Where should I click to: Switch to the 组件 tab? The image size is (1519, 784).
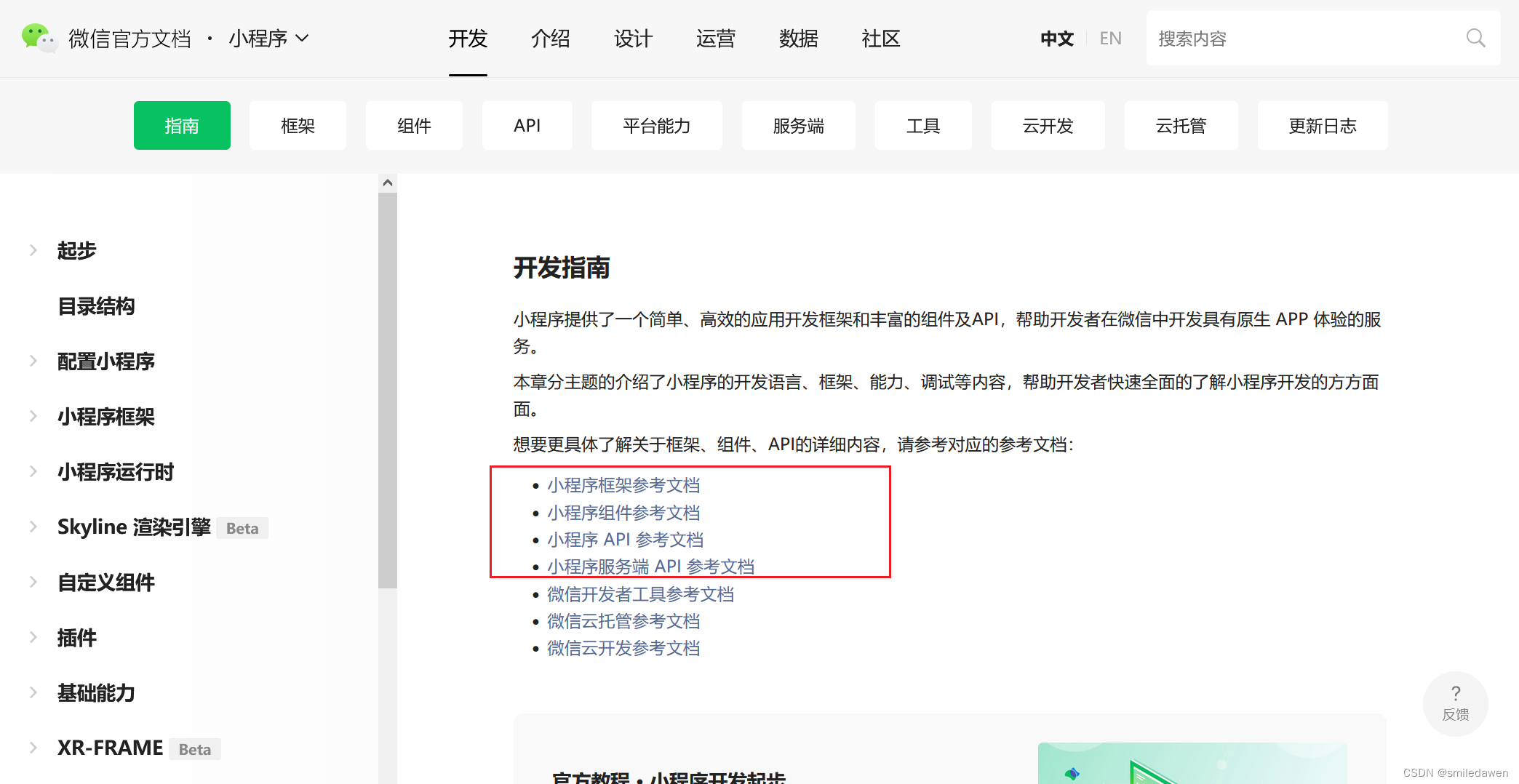[414, 126]
